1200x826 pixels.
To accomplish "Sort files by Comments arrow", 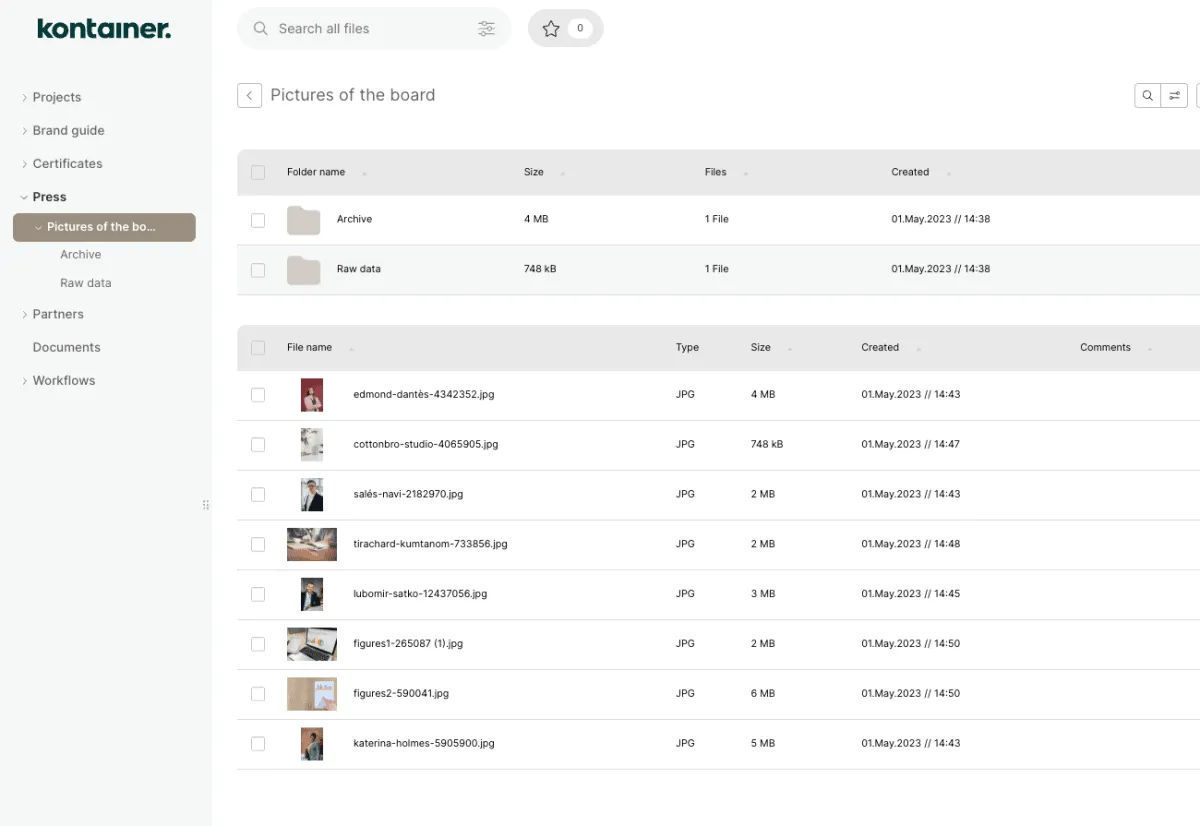I will (1150, 348).
